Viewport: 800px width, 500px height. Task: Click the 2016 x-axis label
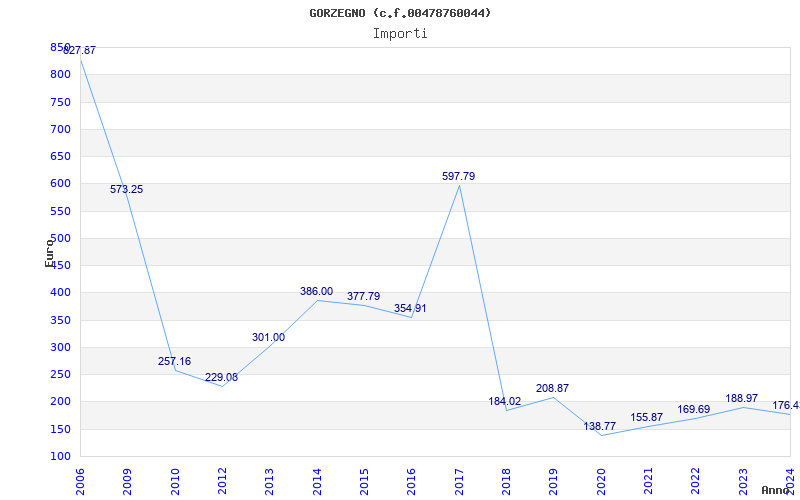pos(411,482)
